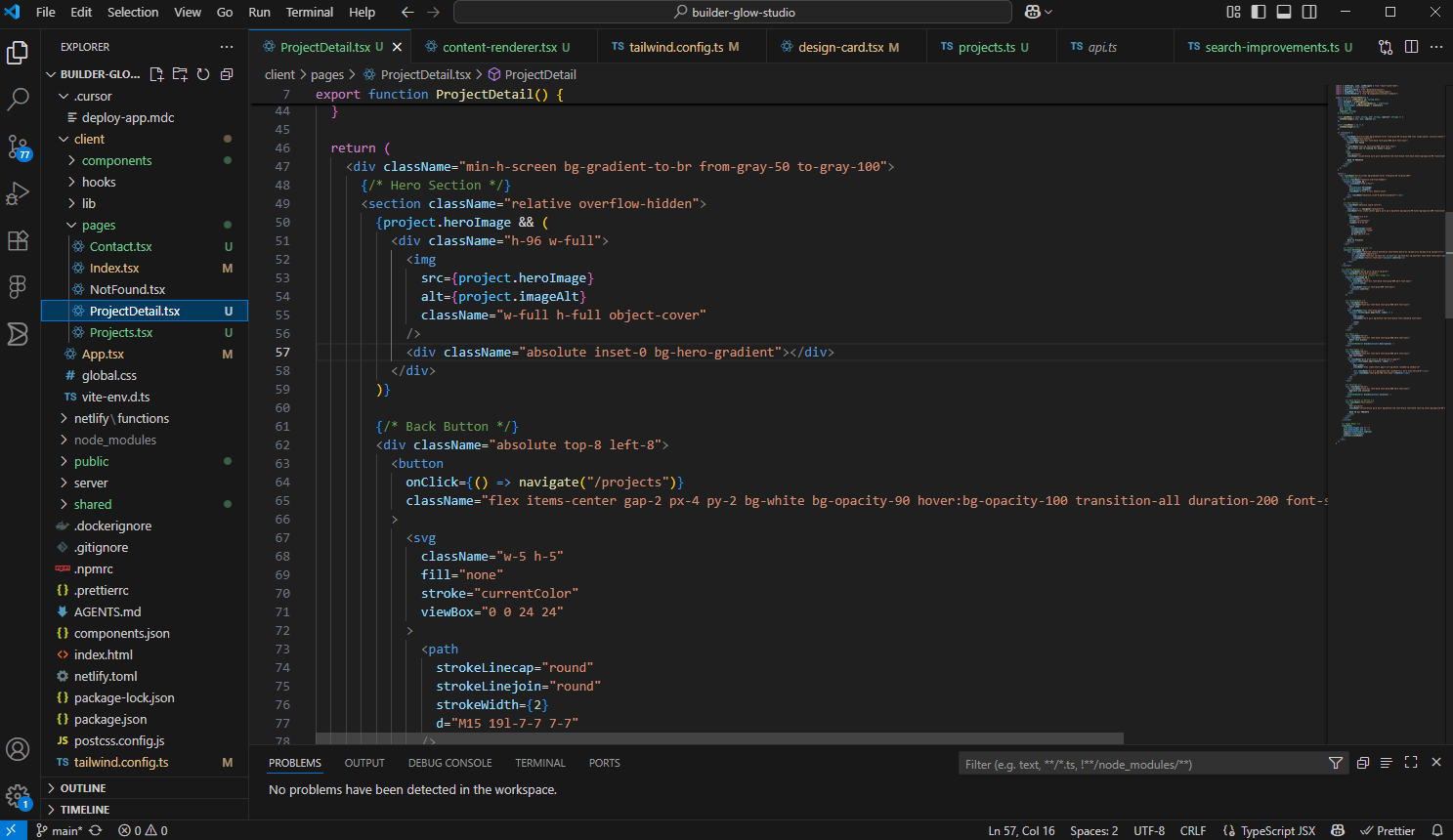
Task: Open the Selection menu
Action: [133, 12]
